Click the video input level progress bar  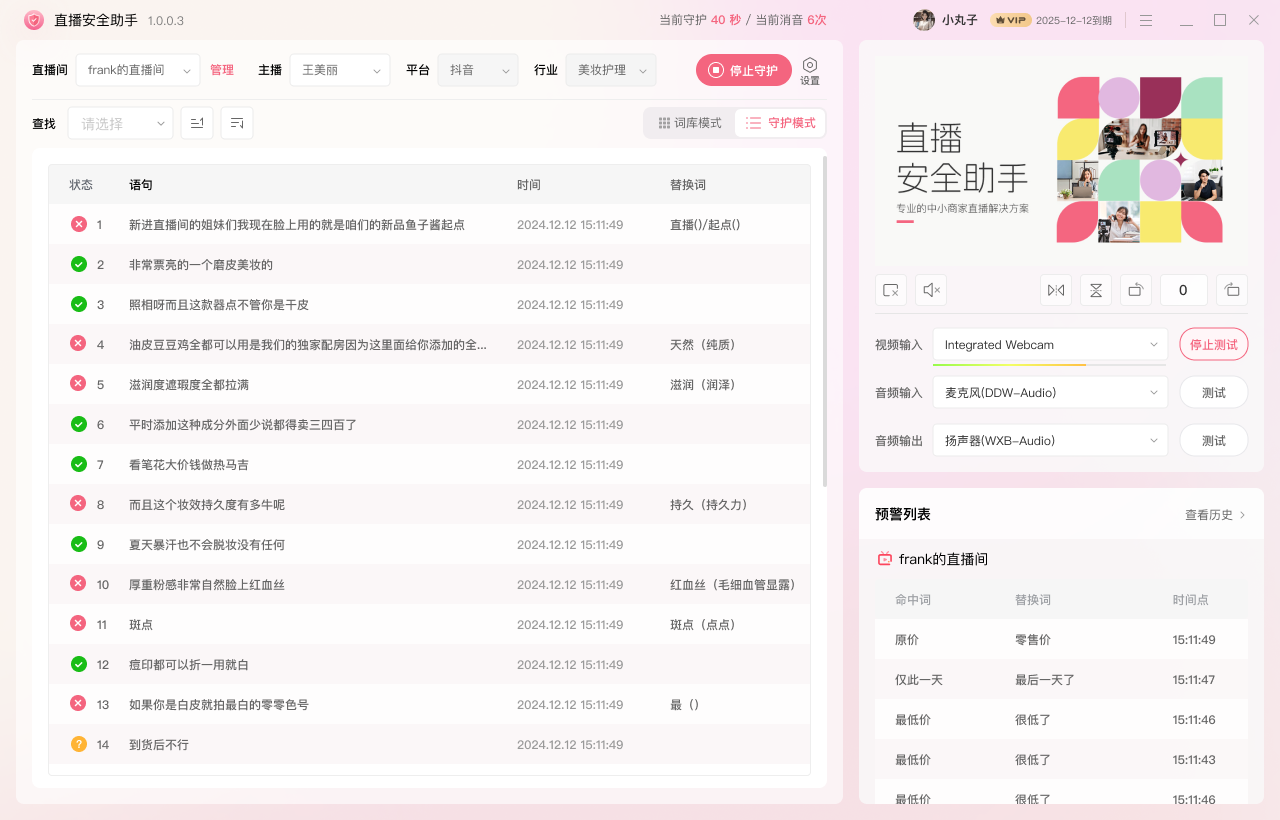pyautogui.click(x=1050, y=364)
